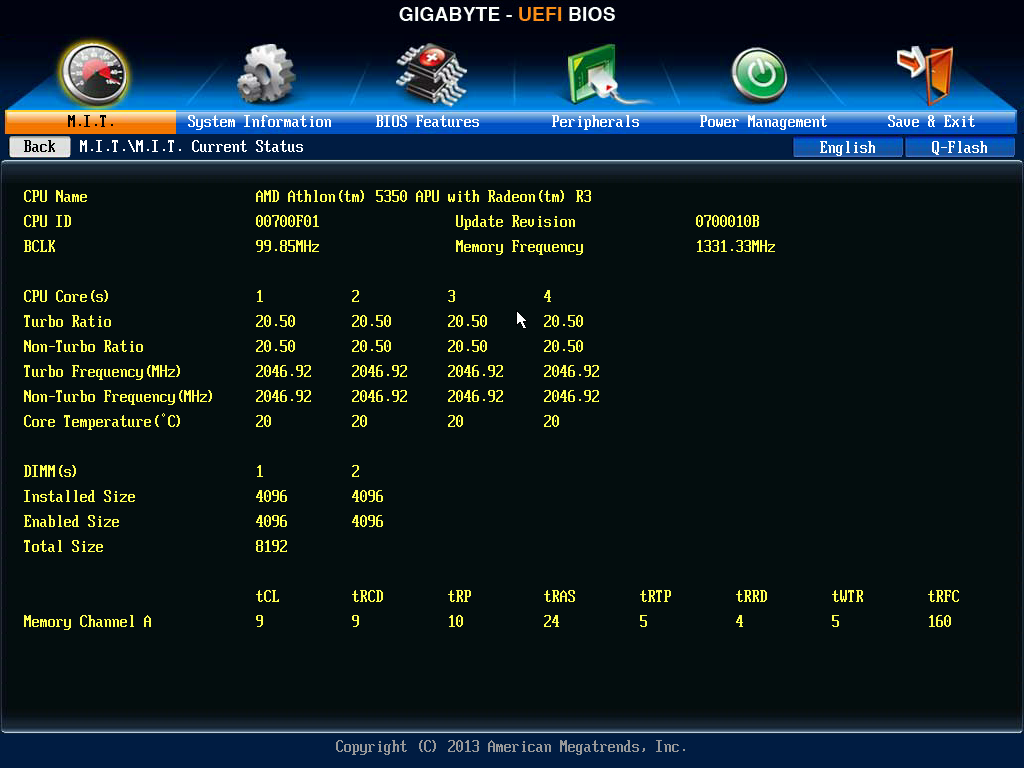
Task: Click the Memory Frequency label
Action: click(x=519, y=247)
